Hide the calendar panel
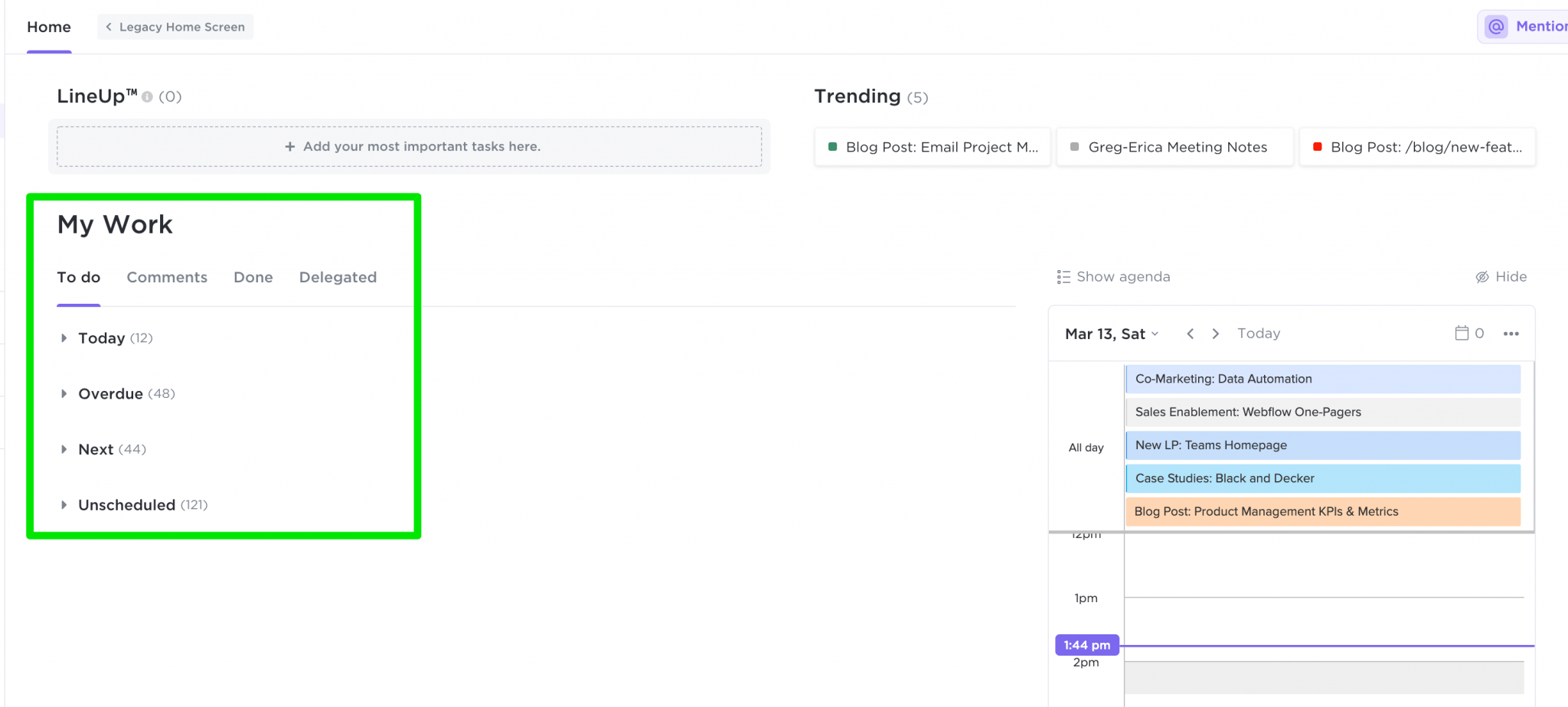Screen dimensions: 1568x707 [x=1501, y=277]
